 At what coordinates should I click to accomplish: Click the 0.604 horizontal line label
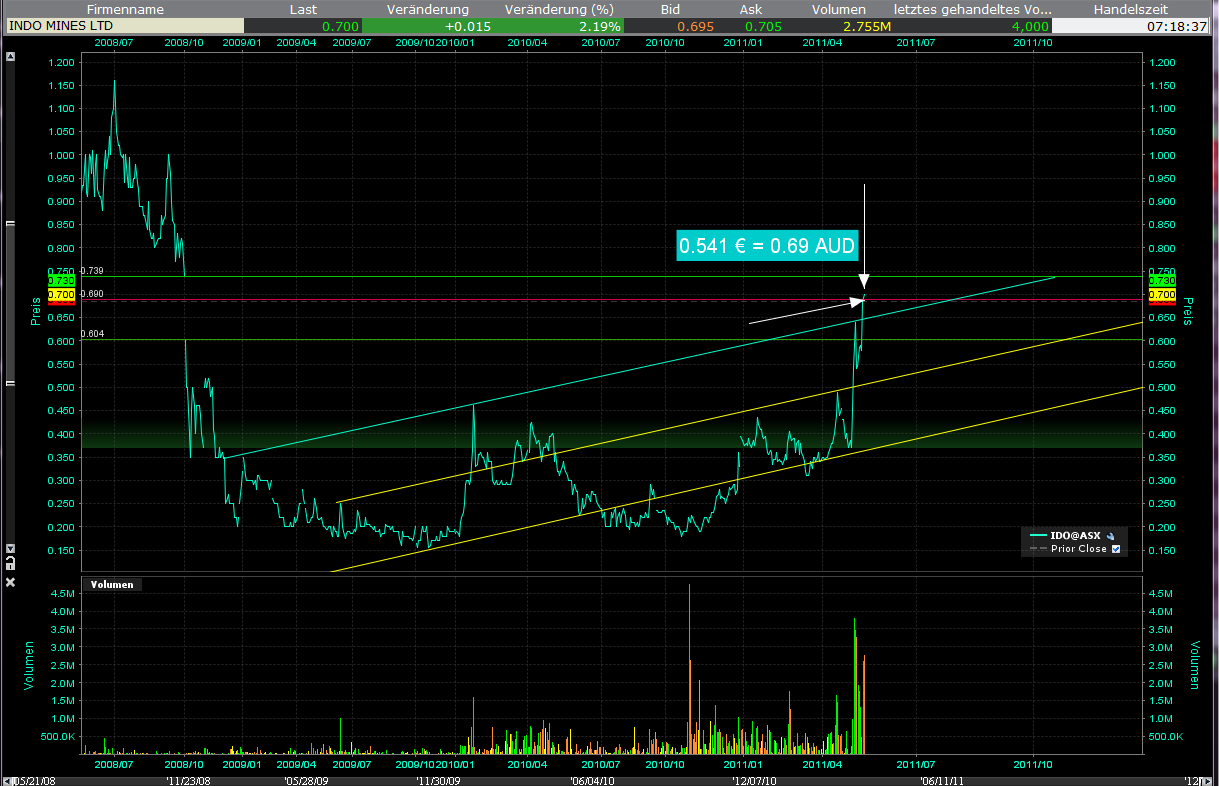click(91, 333)
